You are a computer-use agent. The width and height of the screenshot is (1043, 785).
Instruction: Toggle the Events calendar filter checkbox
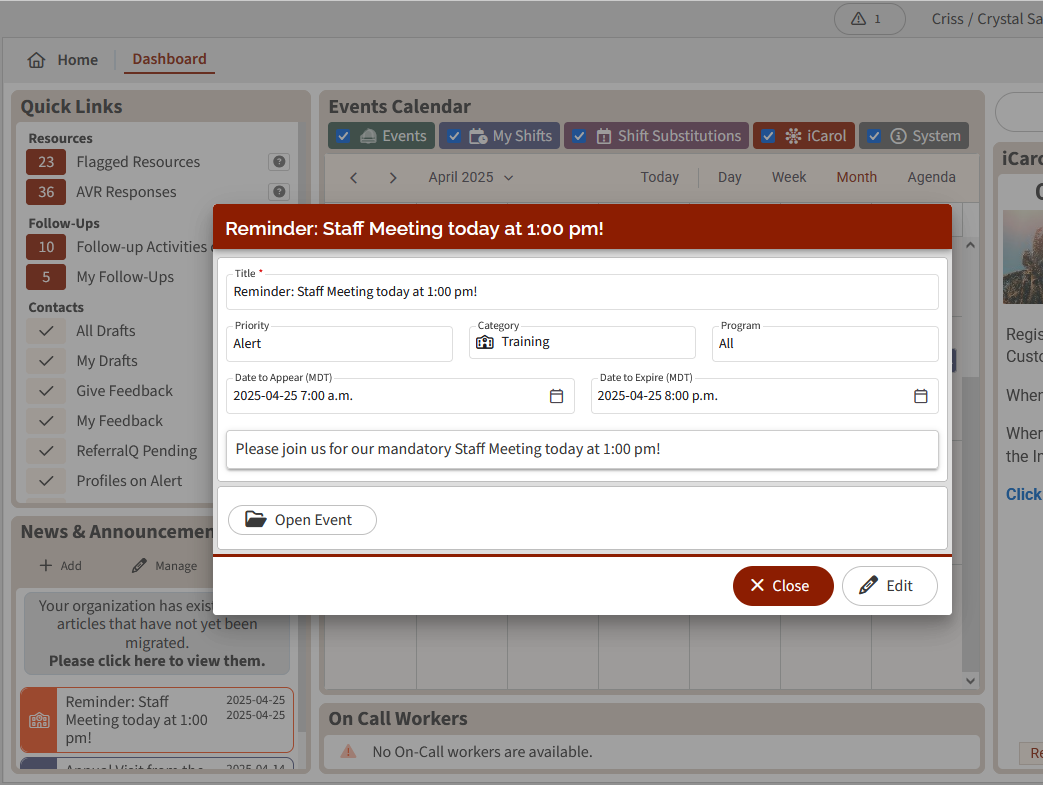[x=343, y=136]
